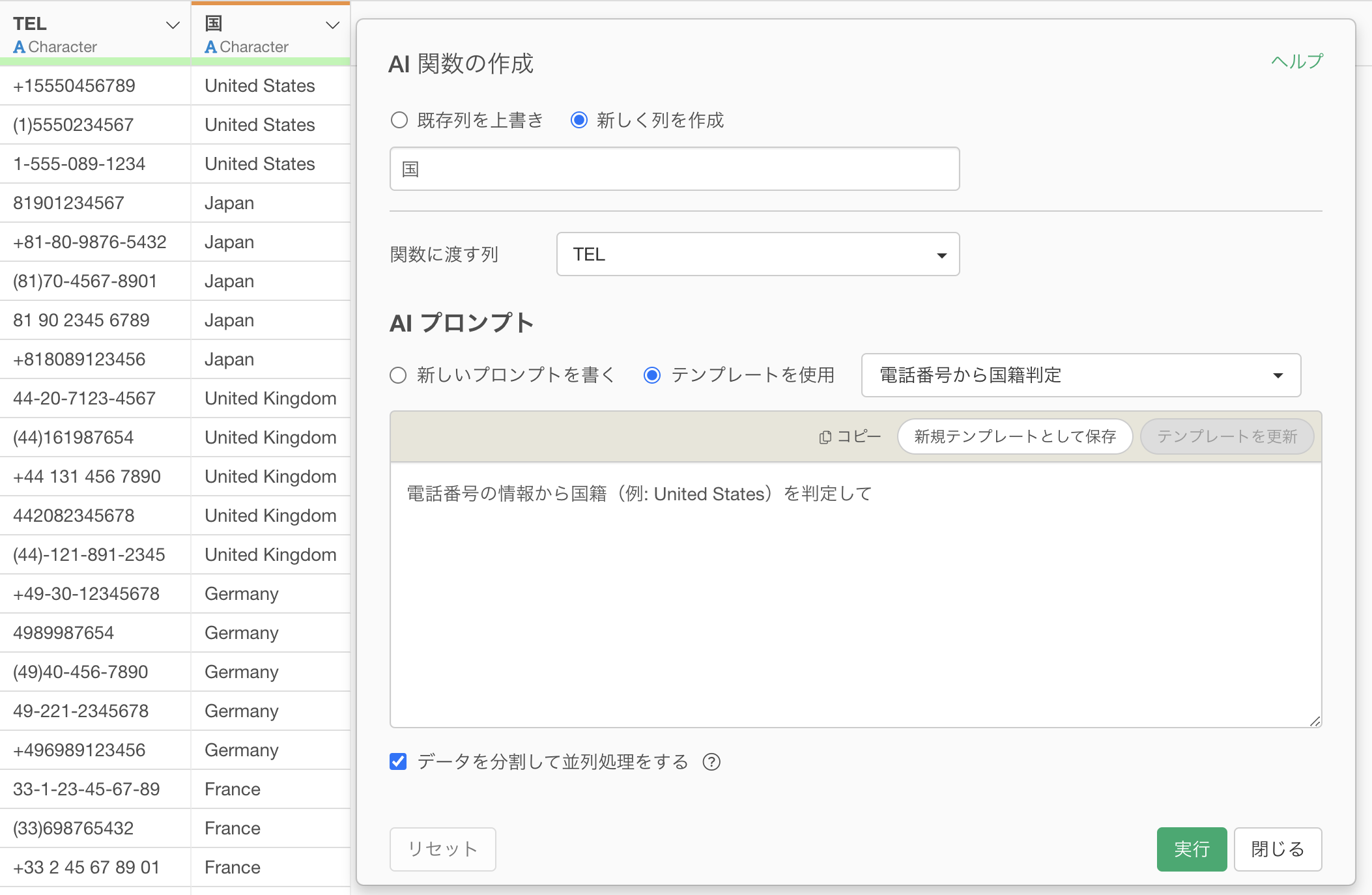1372x895 pixels.
Task: Select the overwrite existing column option
Action: tap(399, 120)
